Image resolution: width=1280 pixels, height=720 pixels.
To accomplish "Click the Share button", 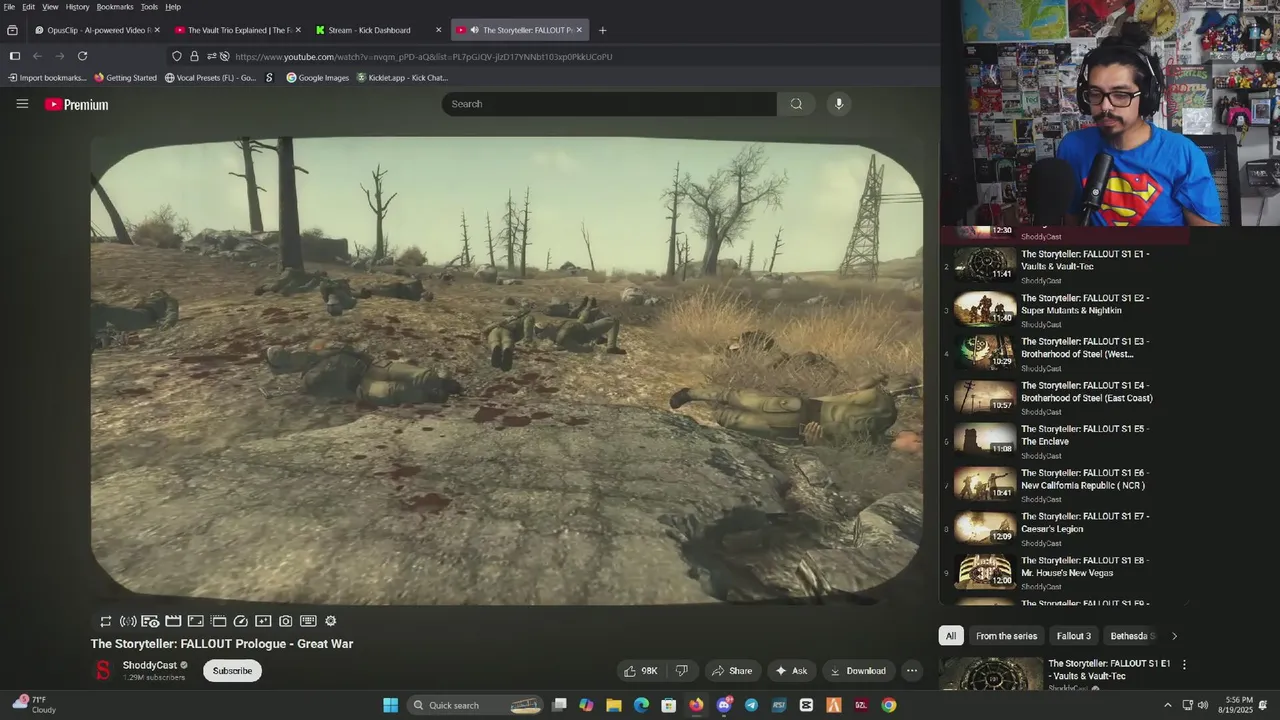I will 731,671.
